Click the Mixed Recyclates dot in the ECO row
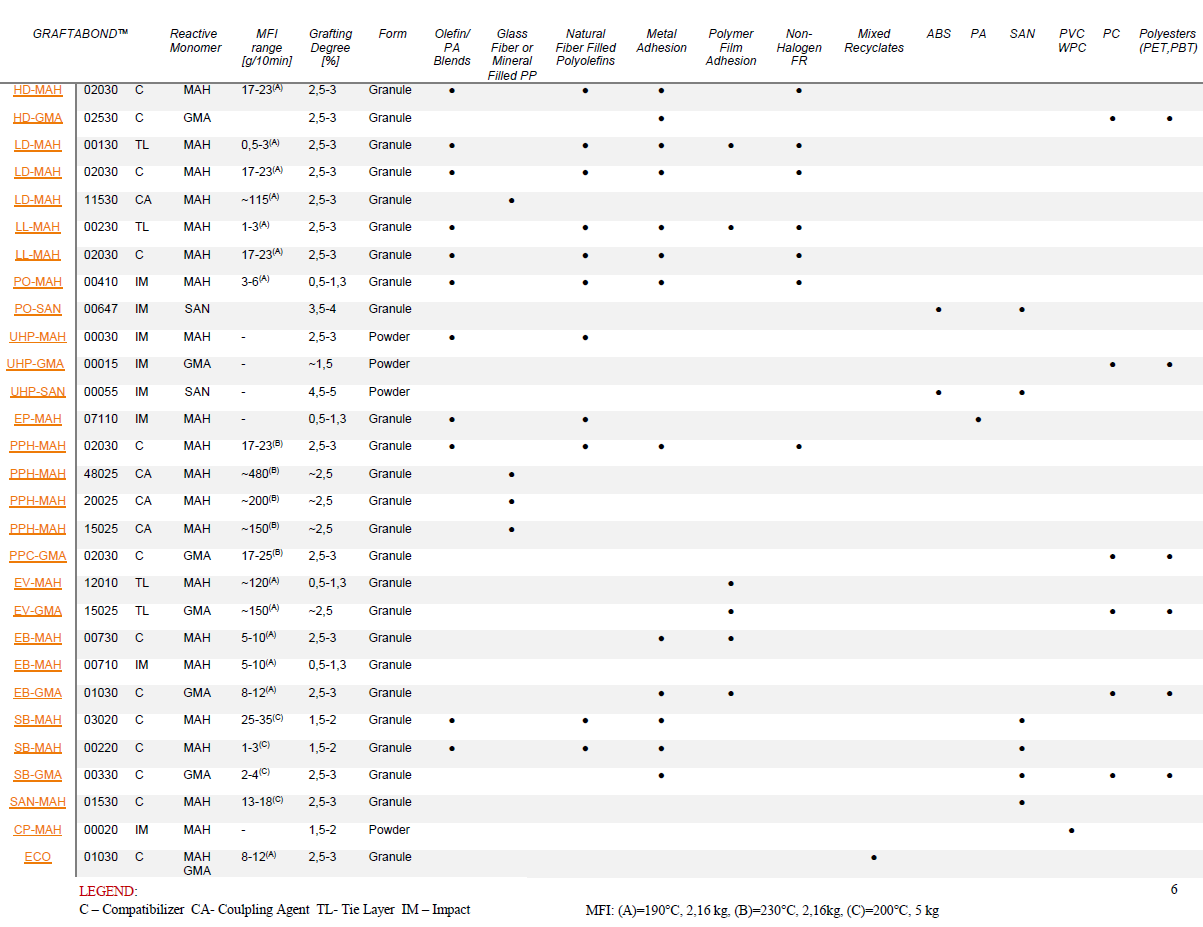The image size is (1203, 927). click(x=874, y=857)
